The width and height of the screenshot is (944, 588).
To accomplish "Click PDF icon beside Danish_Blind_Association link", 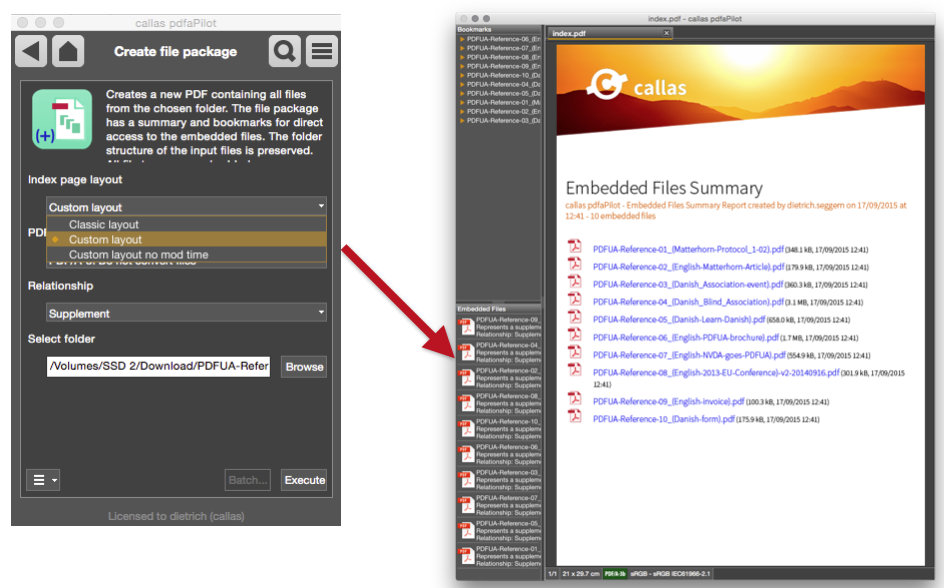I will pos(575,299).
